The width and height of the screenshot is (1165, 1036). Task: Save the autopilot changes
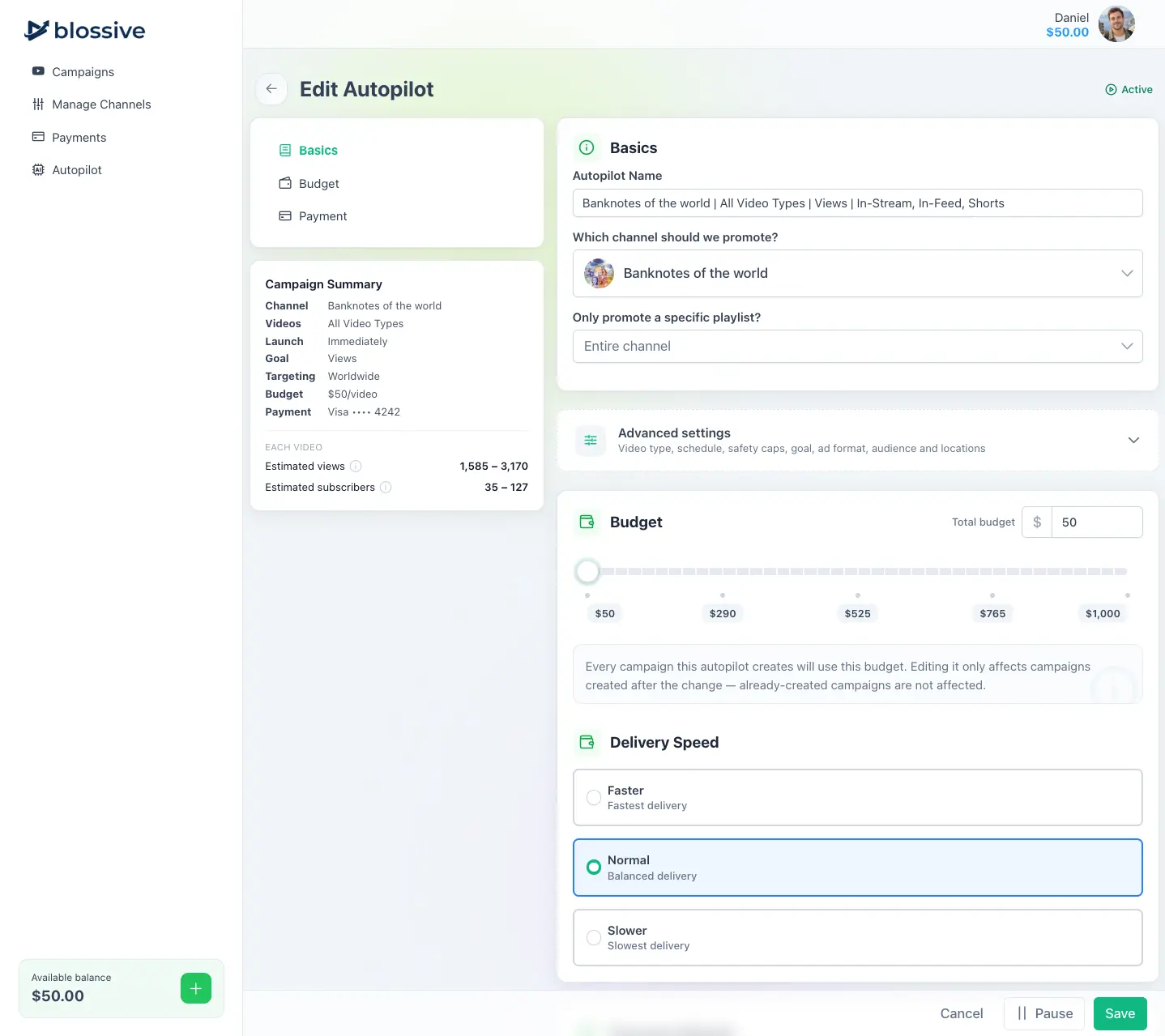point(1120,1013)
